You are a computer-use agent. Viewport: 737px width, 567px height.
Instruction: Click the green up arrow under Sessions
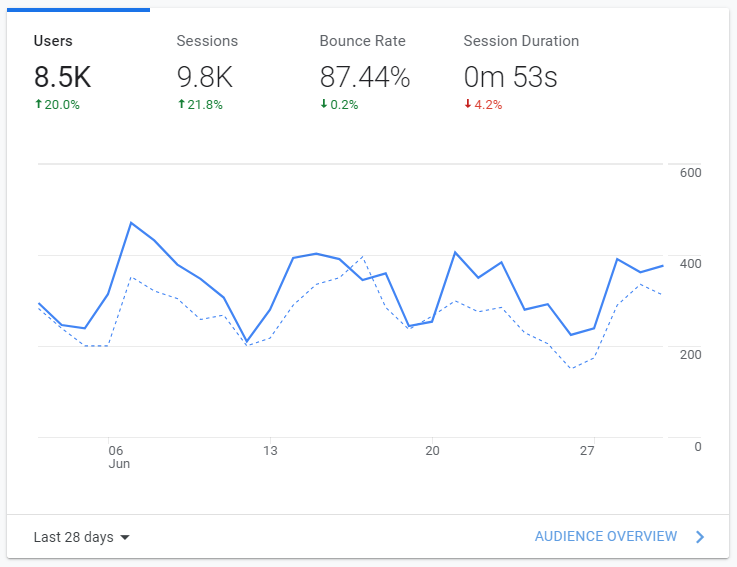[x=181, y=104]
